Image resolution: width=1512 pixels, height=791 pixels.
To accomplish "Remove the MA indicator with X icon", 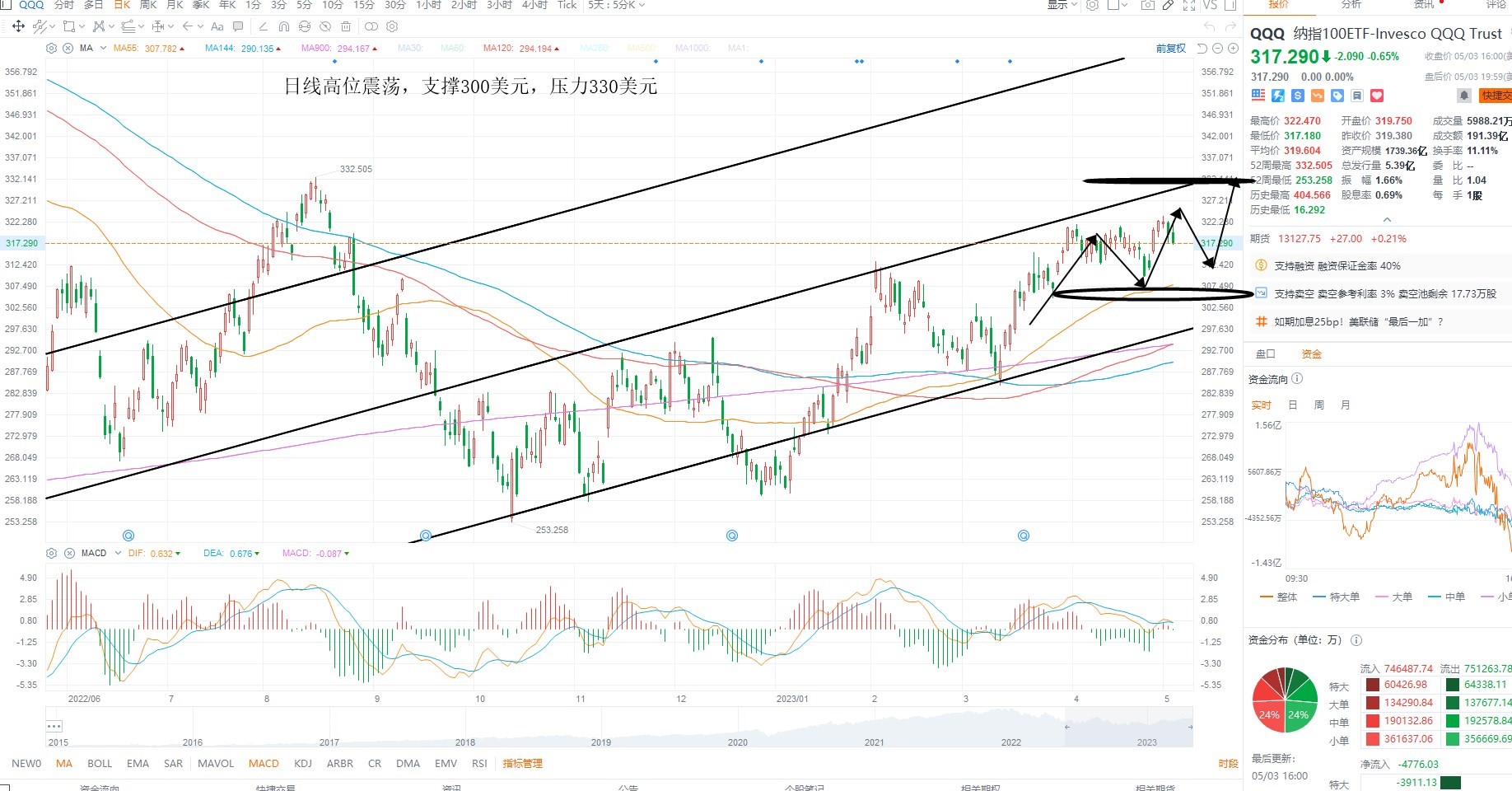I will [x=68, y=48].
